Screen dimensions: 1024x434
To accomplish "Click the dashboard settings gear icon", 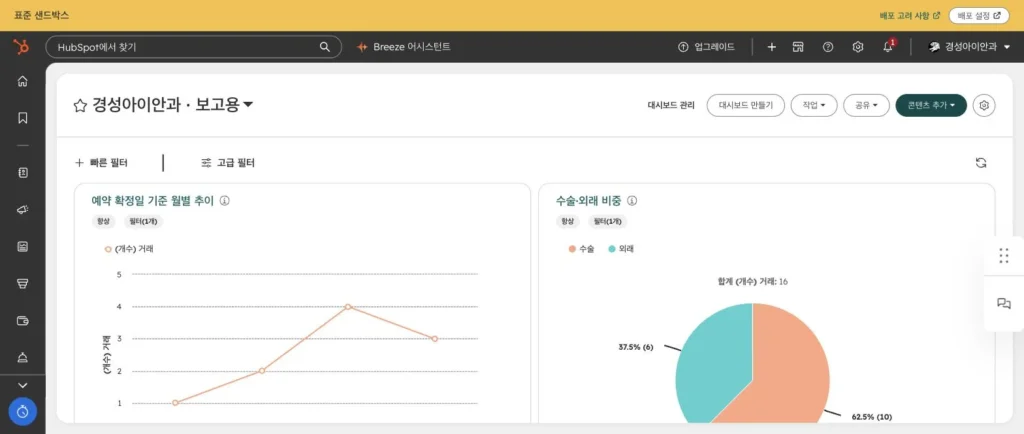I will pos(984,105).
